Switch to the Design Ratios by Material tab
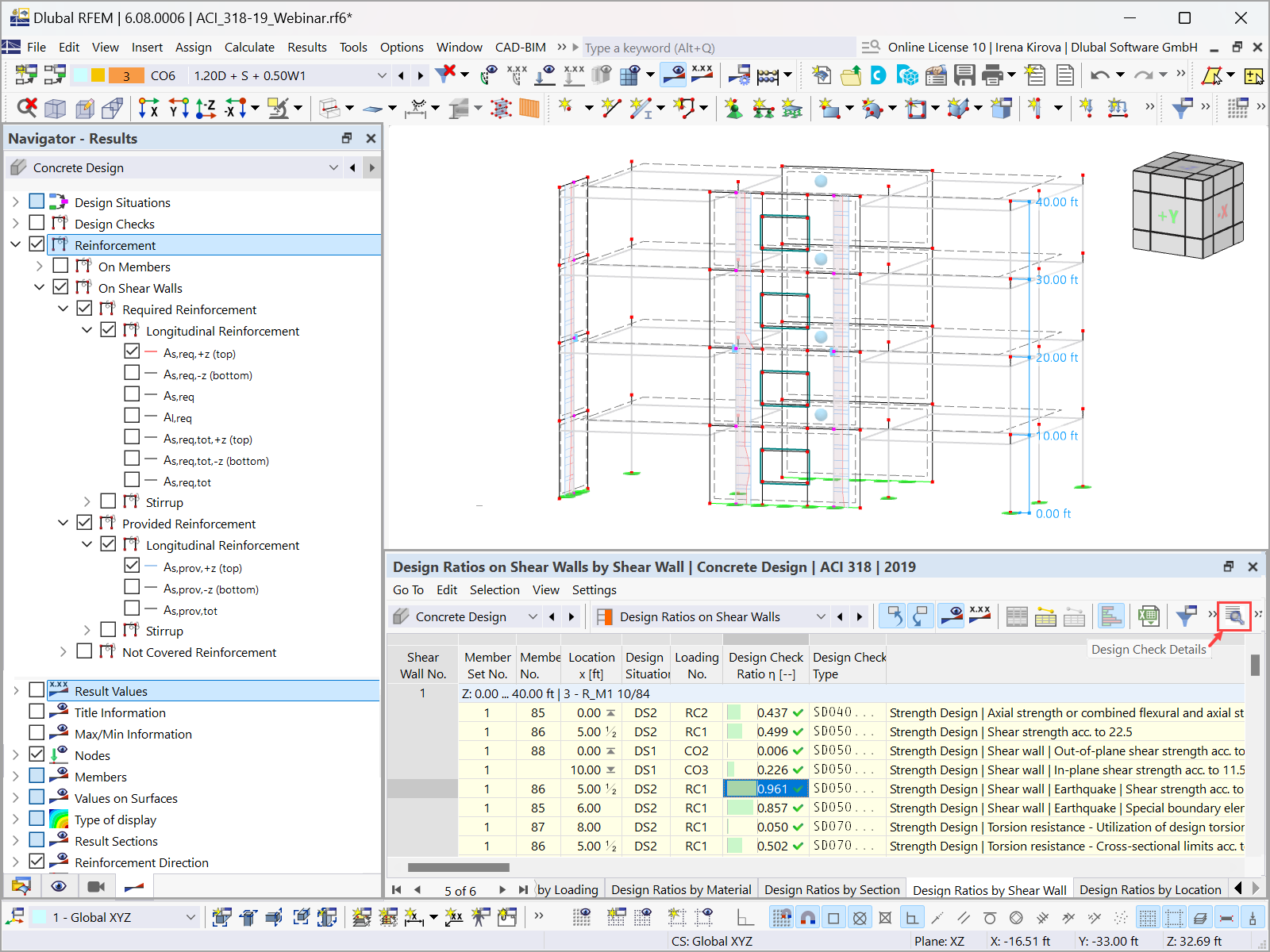The height and width of the screenshot is (952, 1270). [680, 889]
